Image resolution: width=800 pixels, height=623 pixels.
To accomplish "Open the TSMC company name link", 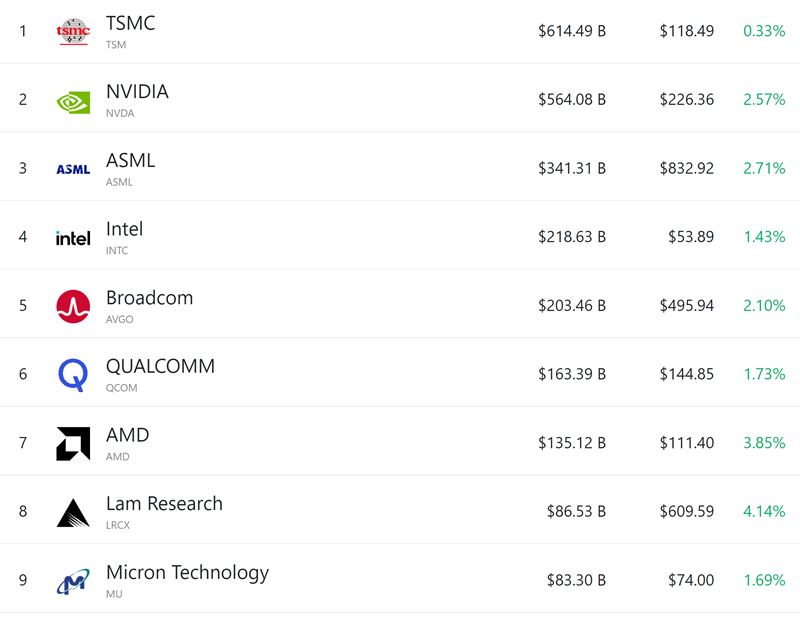I will pyautogui.click(x=130, y=23).
